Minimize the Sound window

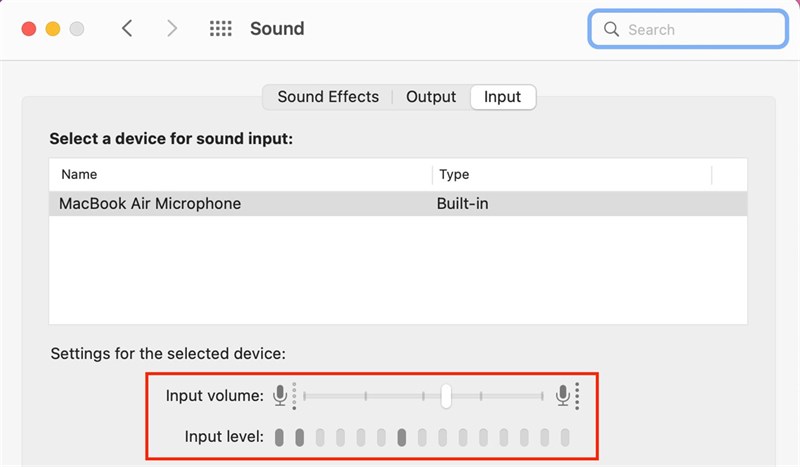click(53, 29)
